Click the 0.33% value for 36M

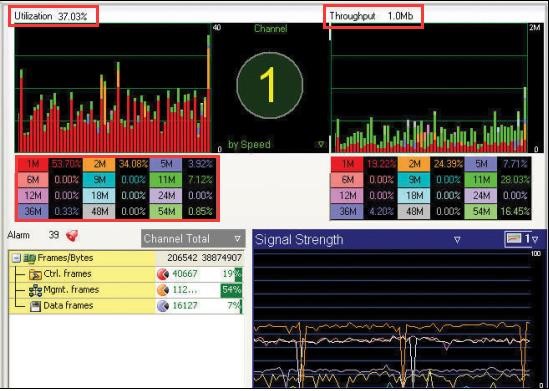click(66, 211)
